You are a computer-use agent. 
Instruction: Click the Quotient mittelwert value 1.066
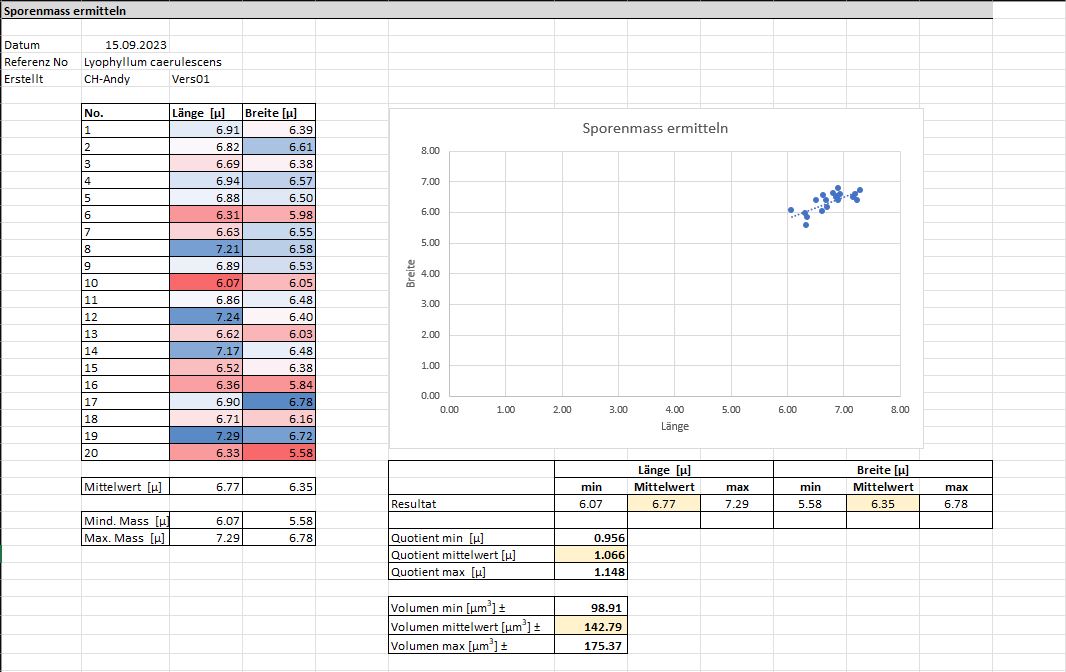[x=591, y=555]
